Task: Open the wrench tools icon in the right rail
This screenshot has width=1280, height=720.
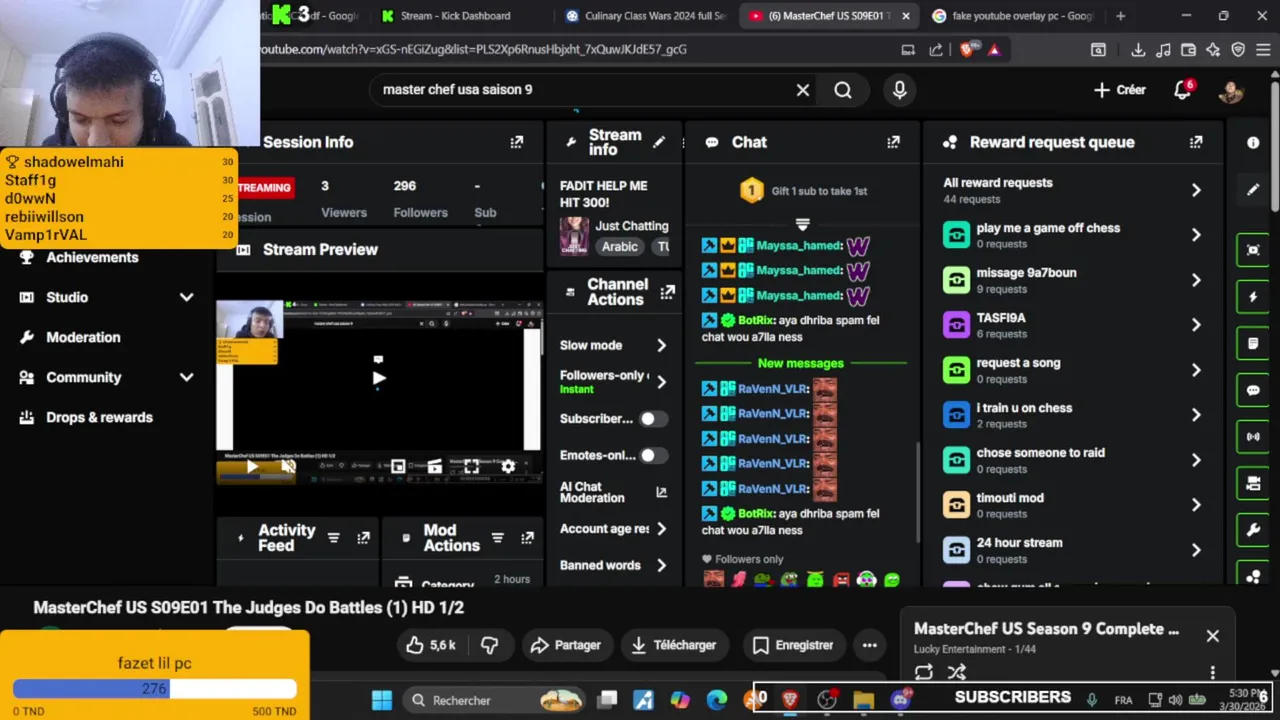Action: tap(1253, 530)
